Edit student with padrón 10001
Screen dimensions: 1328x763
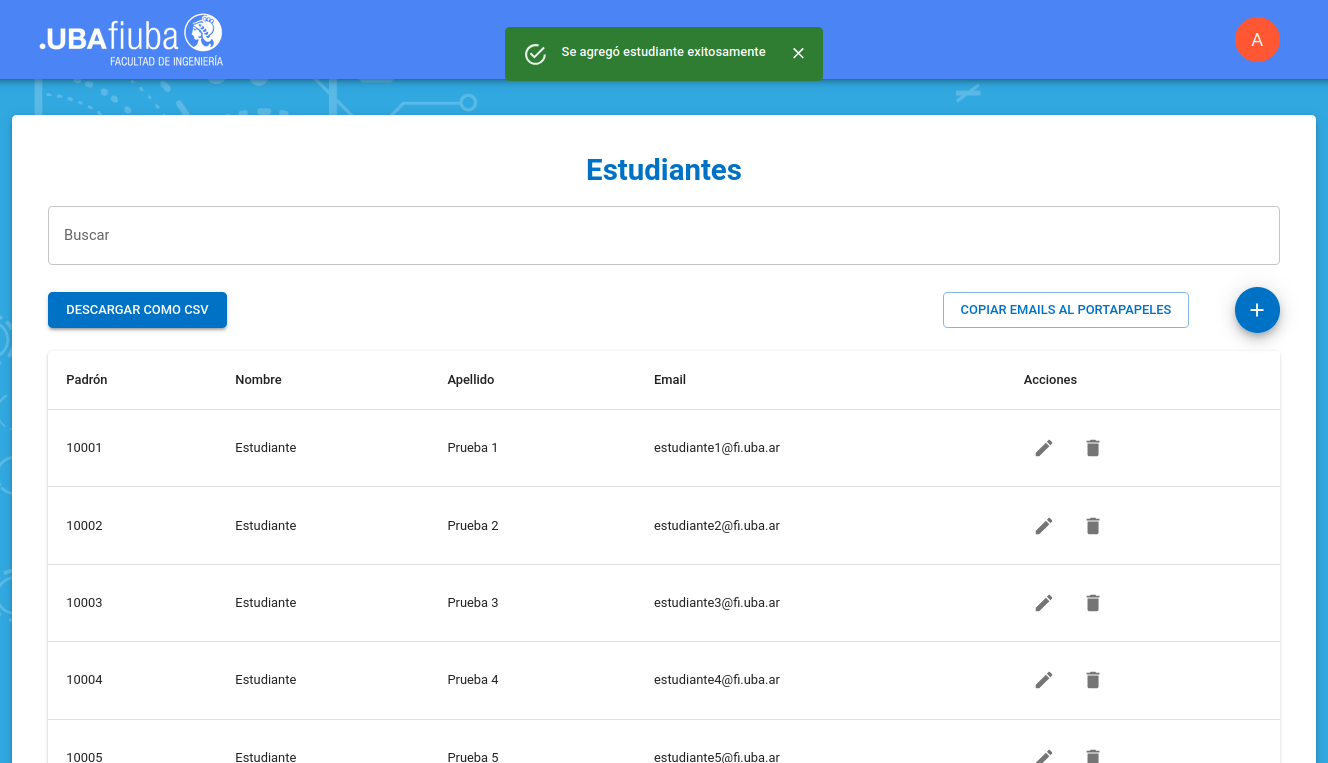point(1044,448)
